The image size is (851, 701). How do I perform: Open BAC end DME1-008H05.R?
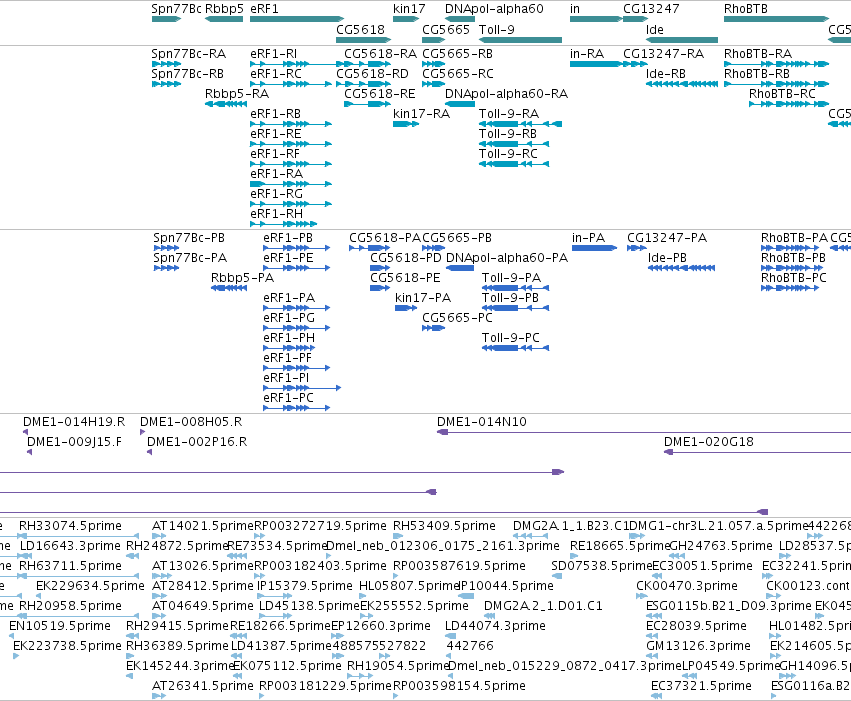click(x=143, y=432)
